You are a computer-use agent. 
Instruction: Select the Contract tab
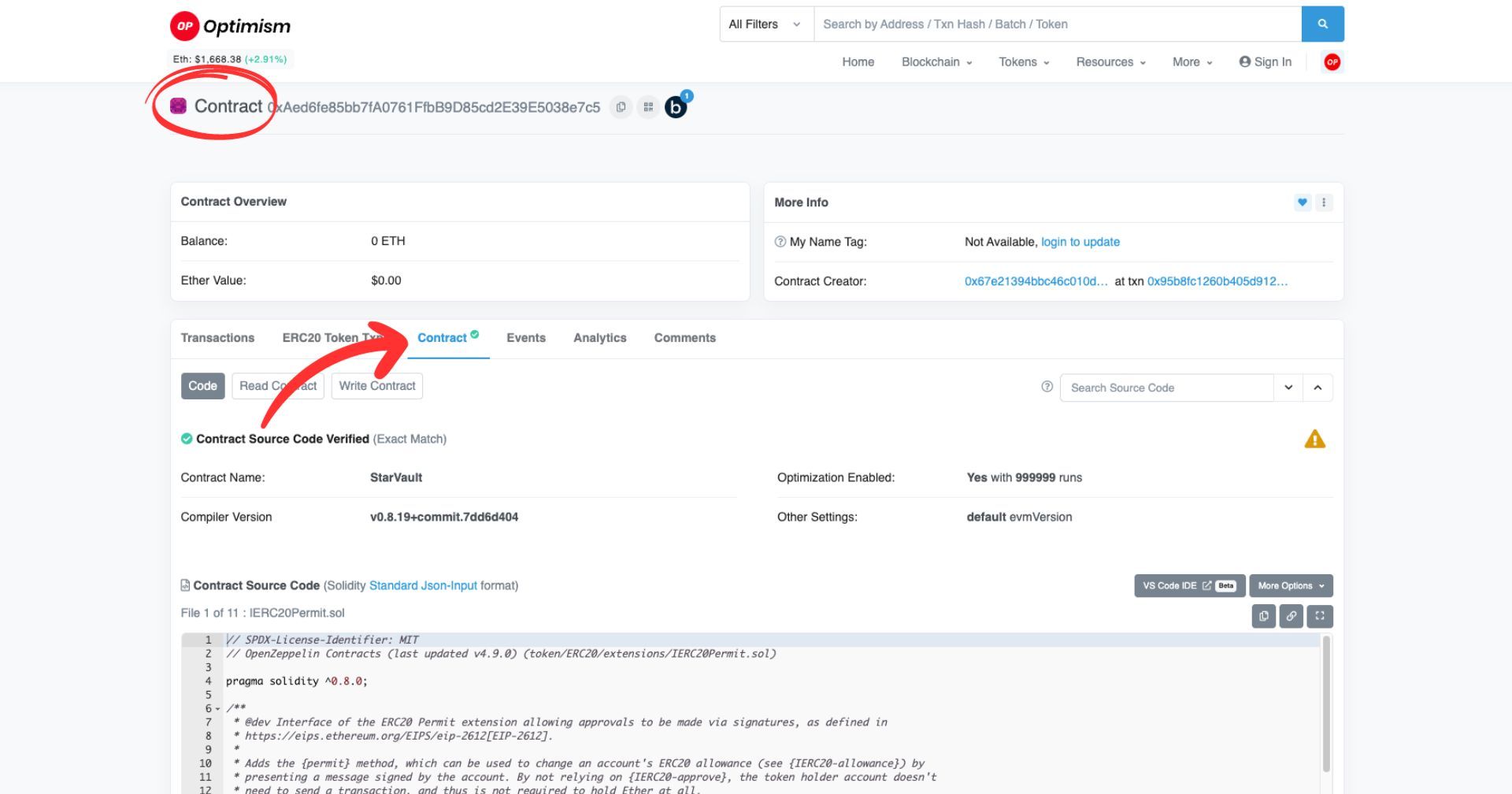tap(448, 339)
